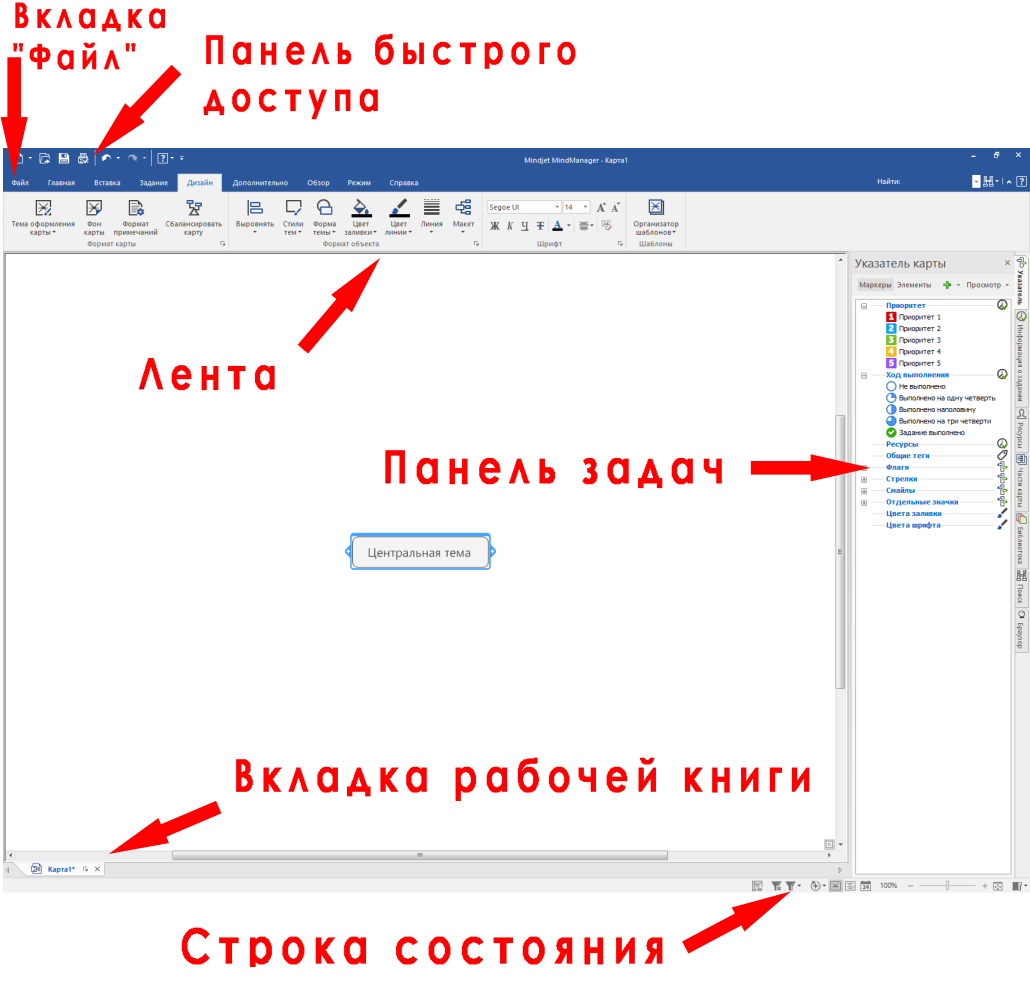Screen dimensions: 1030x988
Task: Toggle bold (Ж) text formatting
Action: (x=494, y=226)
